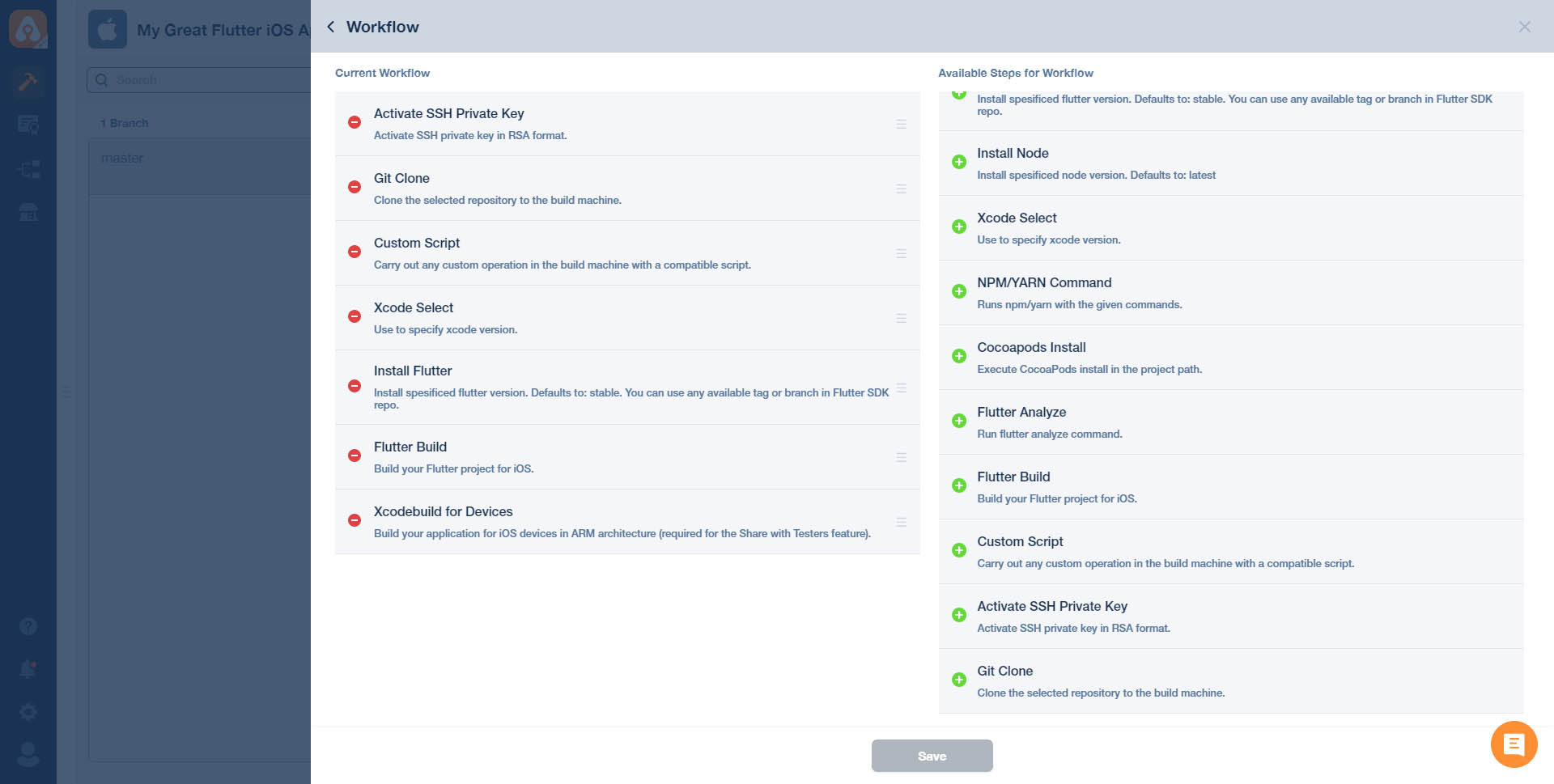Remove Flutter Build step from current workflow
Screen dimensions: 1554x784
click(x=354, y=456)
